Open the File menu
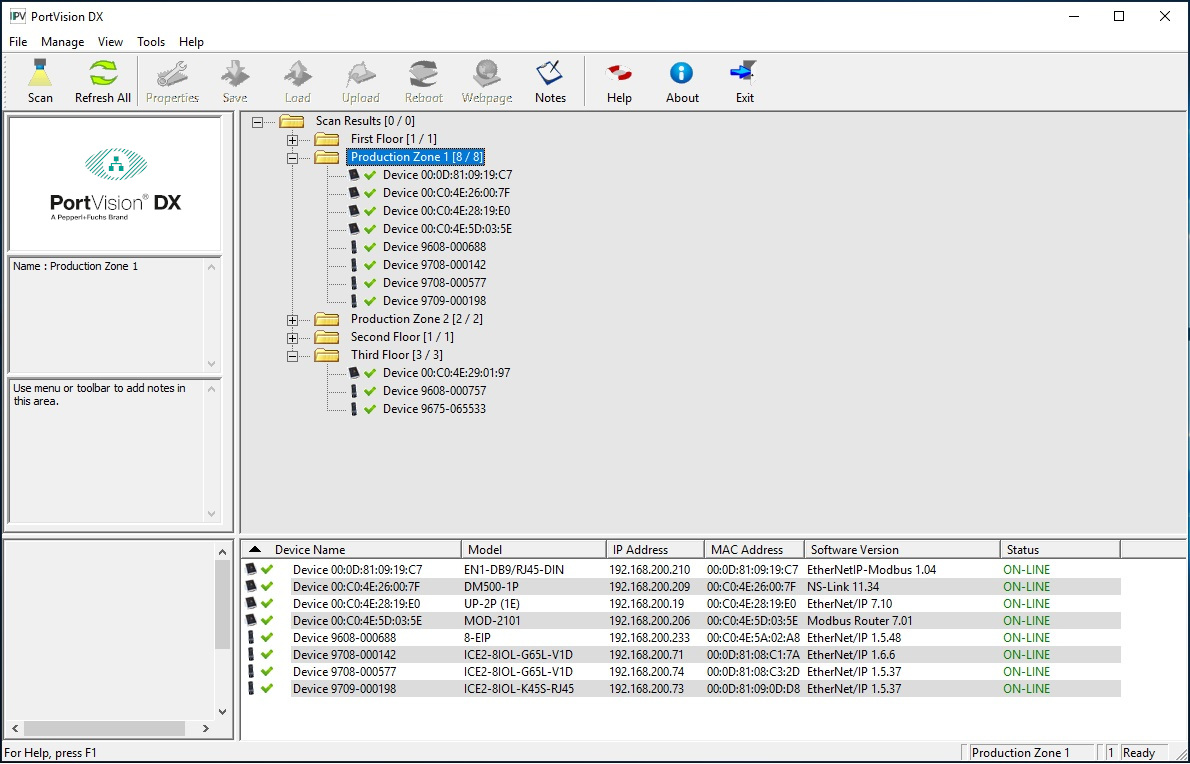This screenshot has height=764, width=1190. (18, 42)
